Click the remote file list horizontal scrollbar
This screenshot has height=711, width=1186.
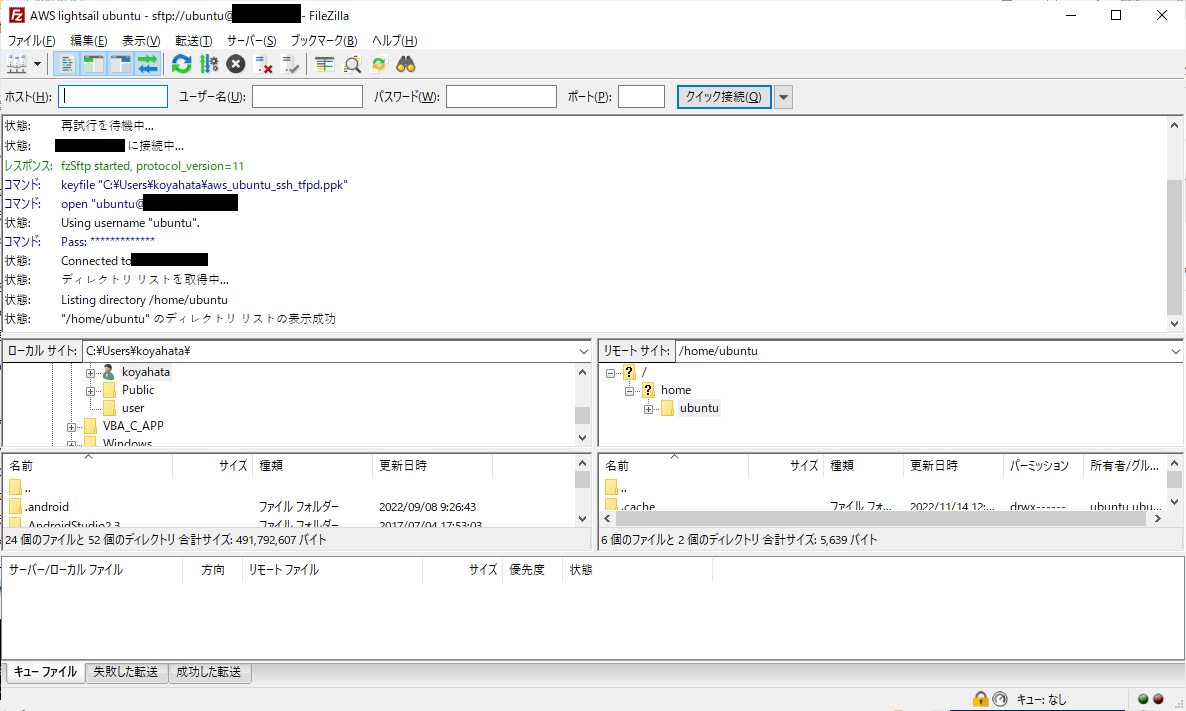point(883,518)
